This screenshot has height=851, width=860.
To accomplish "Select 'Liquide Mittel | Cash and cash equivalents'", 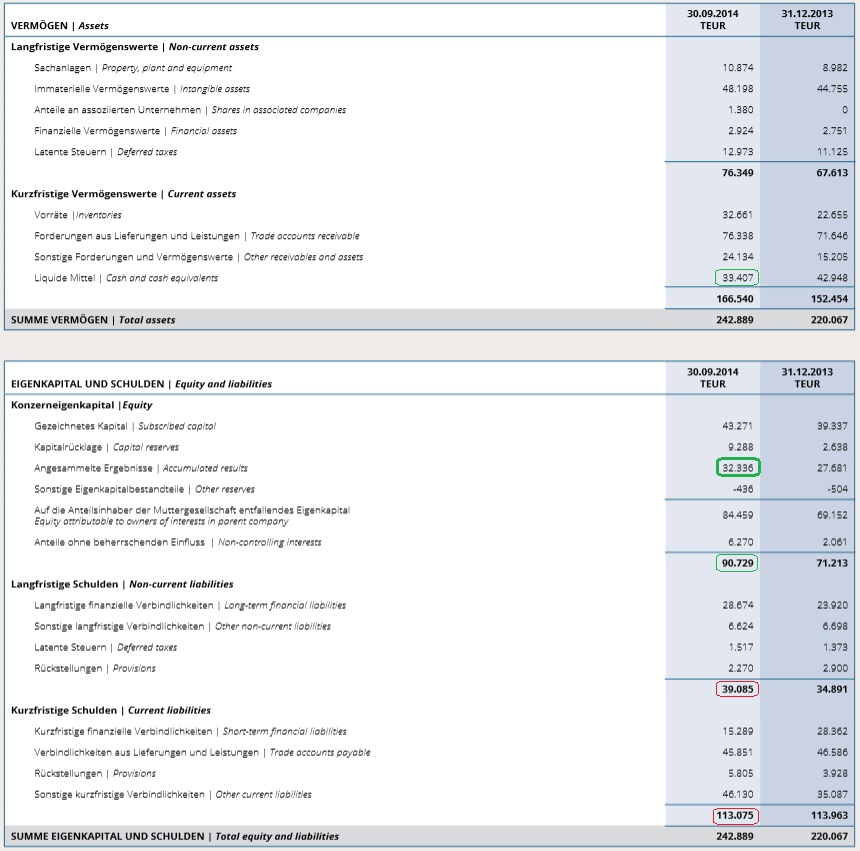I will [x=126, y=278].
